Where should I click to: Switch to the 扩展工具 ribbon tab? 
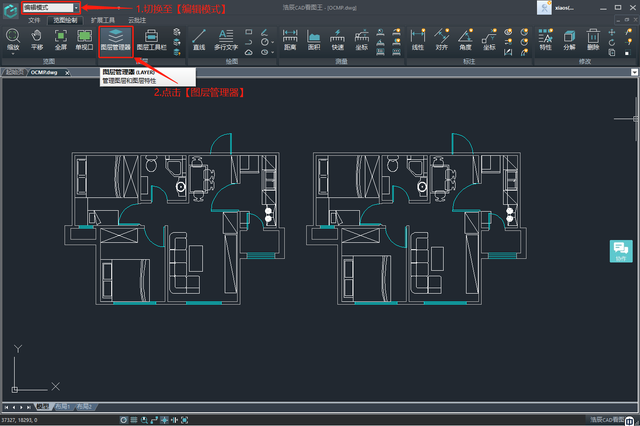click(x=103, y=20)
